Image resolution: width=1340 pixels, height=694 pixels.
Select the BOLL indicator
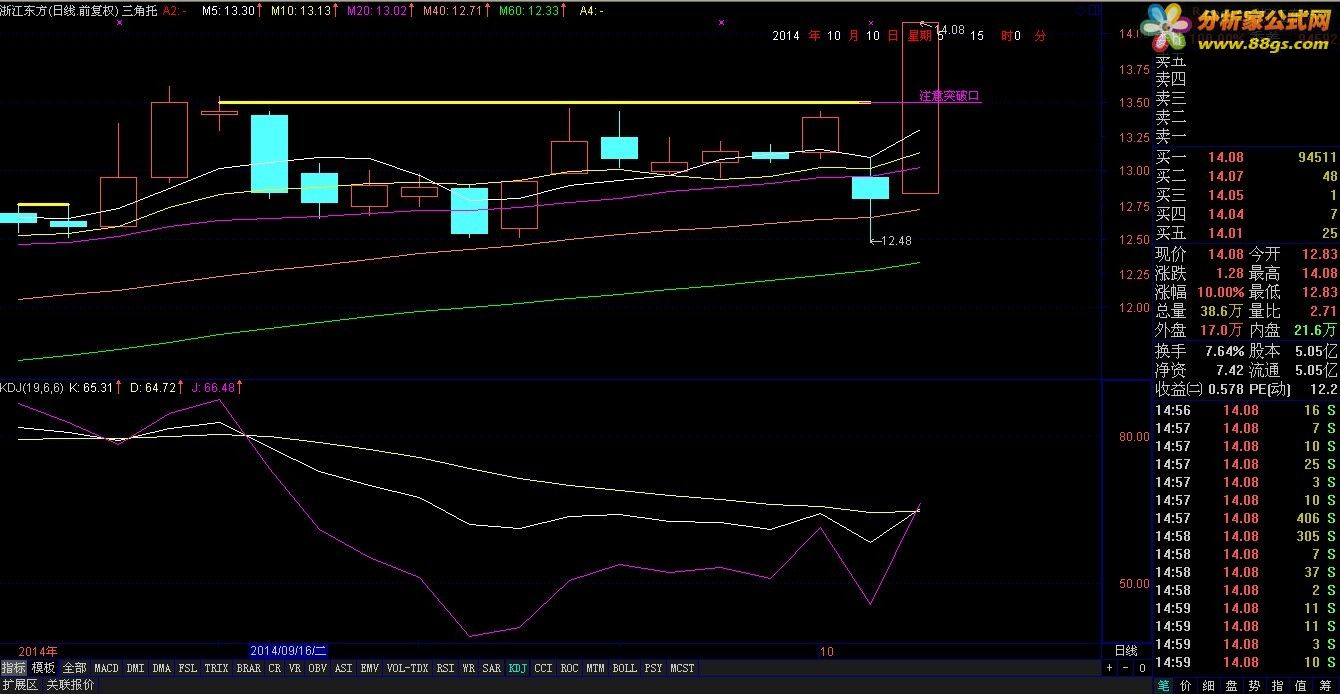pos(624,668)
